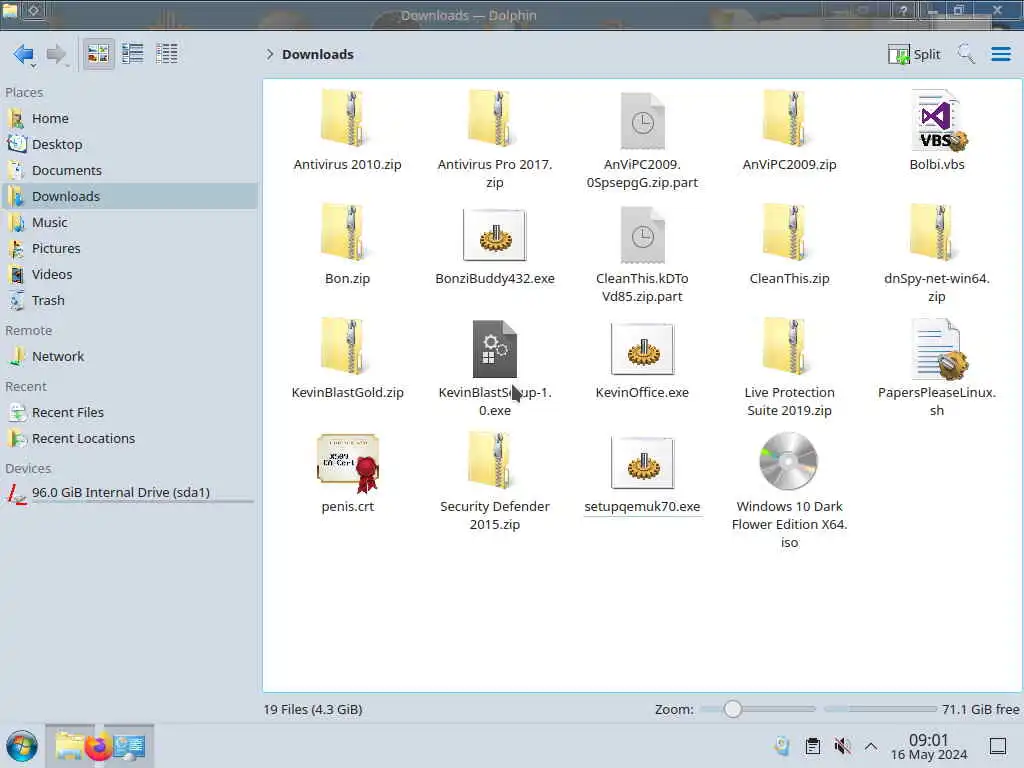Click the show desktop button

[998, 746]
